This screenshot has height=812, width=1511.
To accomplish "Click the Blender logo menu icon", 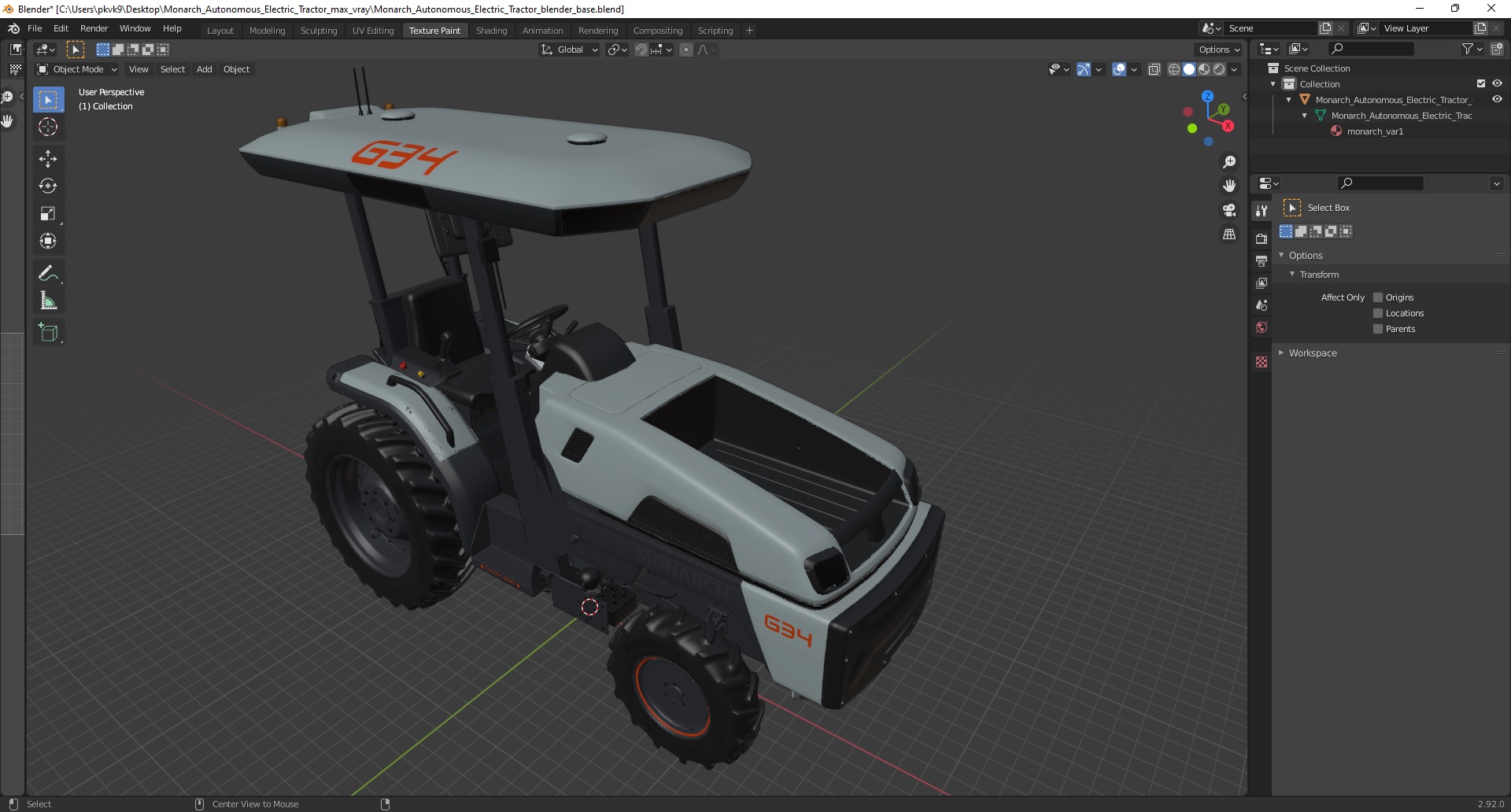I will (x=13, y=28).
